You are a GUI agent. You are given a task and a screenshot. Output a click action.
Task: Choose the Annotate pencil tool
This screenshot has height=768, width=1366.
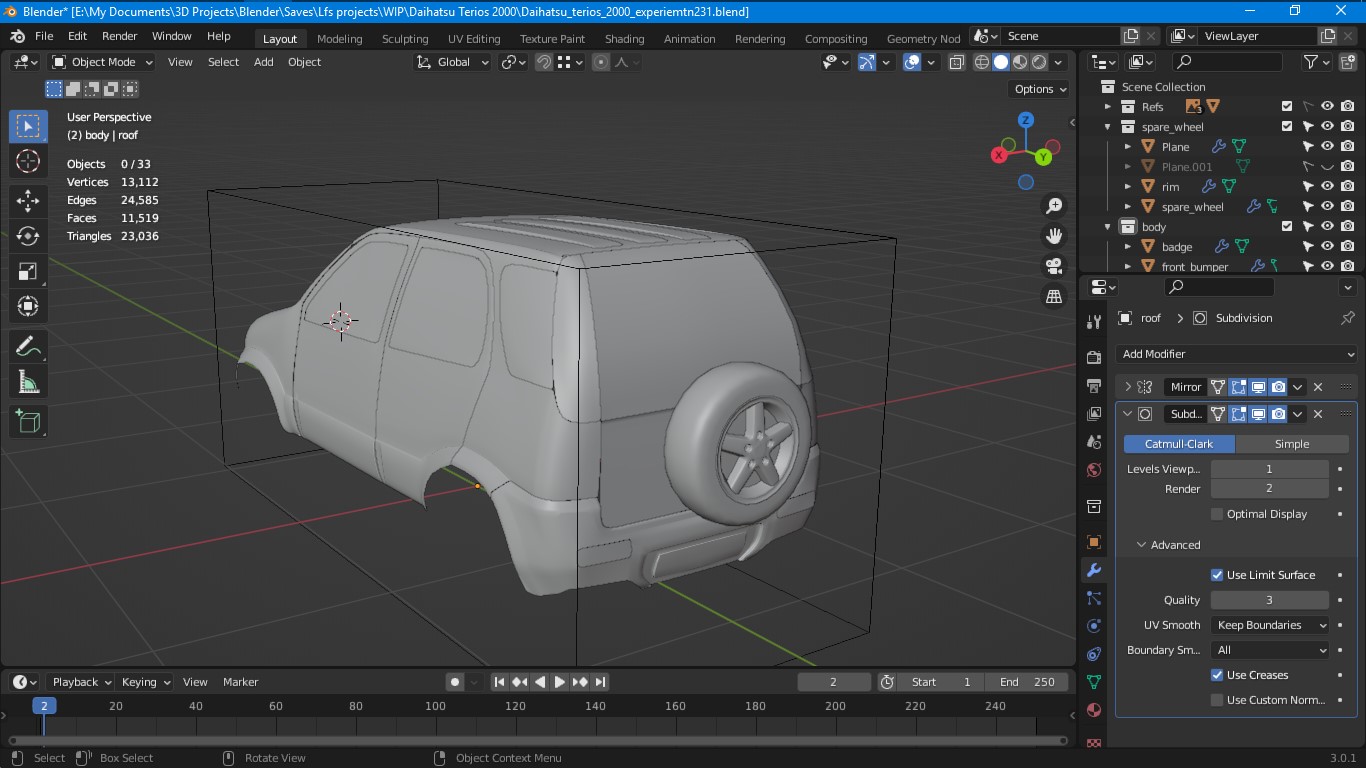click(x=28, y=347)
